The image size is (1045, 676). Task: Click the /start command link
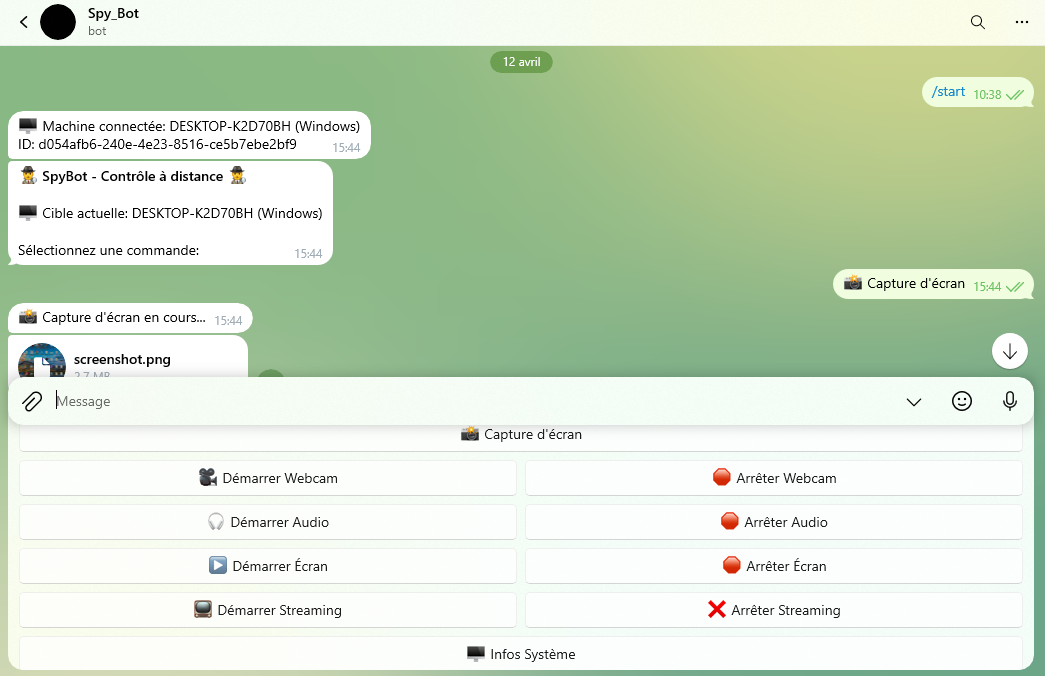pyautogui.click(x=948, y=92)
